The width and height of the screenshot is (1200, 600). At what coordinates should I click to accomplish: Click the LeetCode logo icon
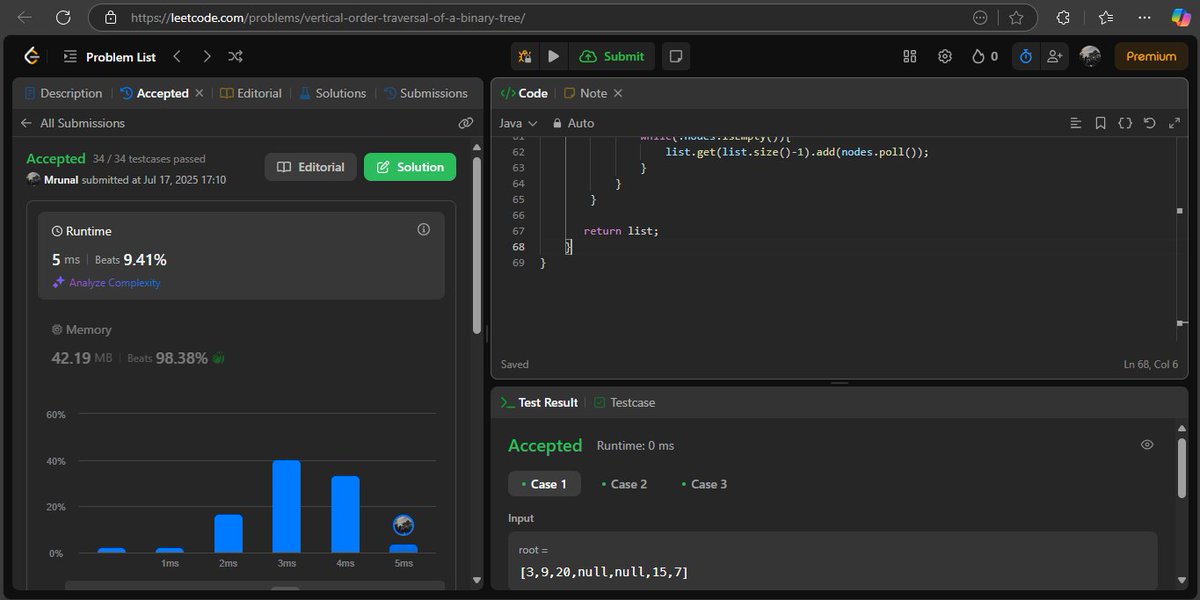click(32, 57)
